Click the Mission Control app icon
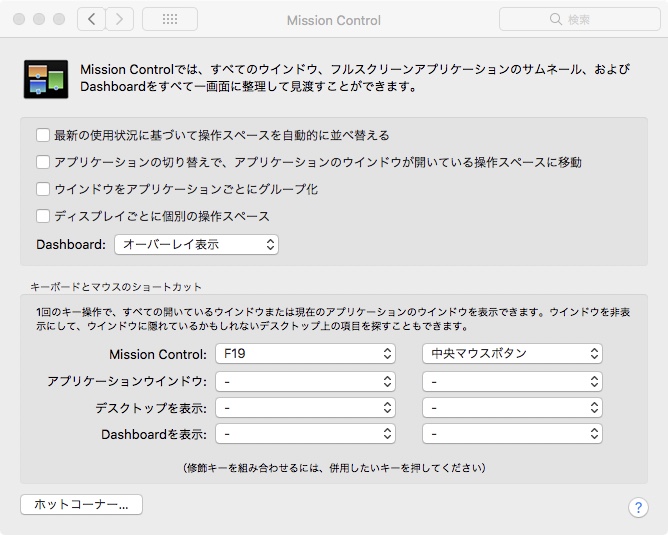Screen dimensions: 668x535 46,79
